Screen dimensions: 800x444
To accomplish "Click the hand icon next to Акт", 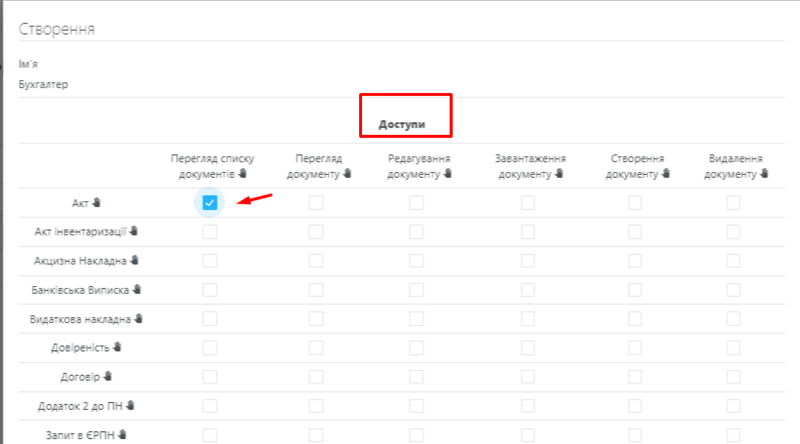I will (97, 203).
